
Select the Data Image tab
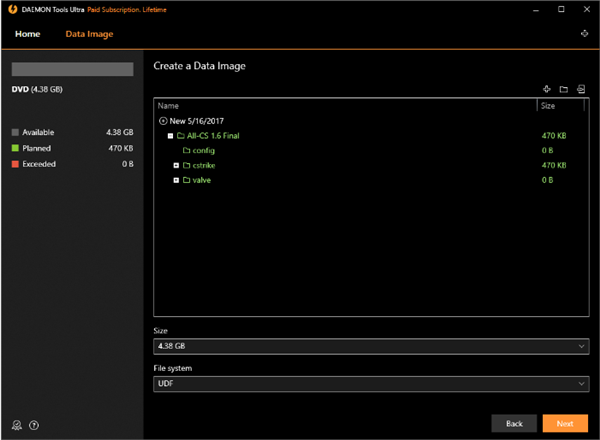coord(89,34)
